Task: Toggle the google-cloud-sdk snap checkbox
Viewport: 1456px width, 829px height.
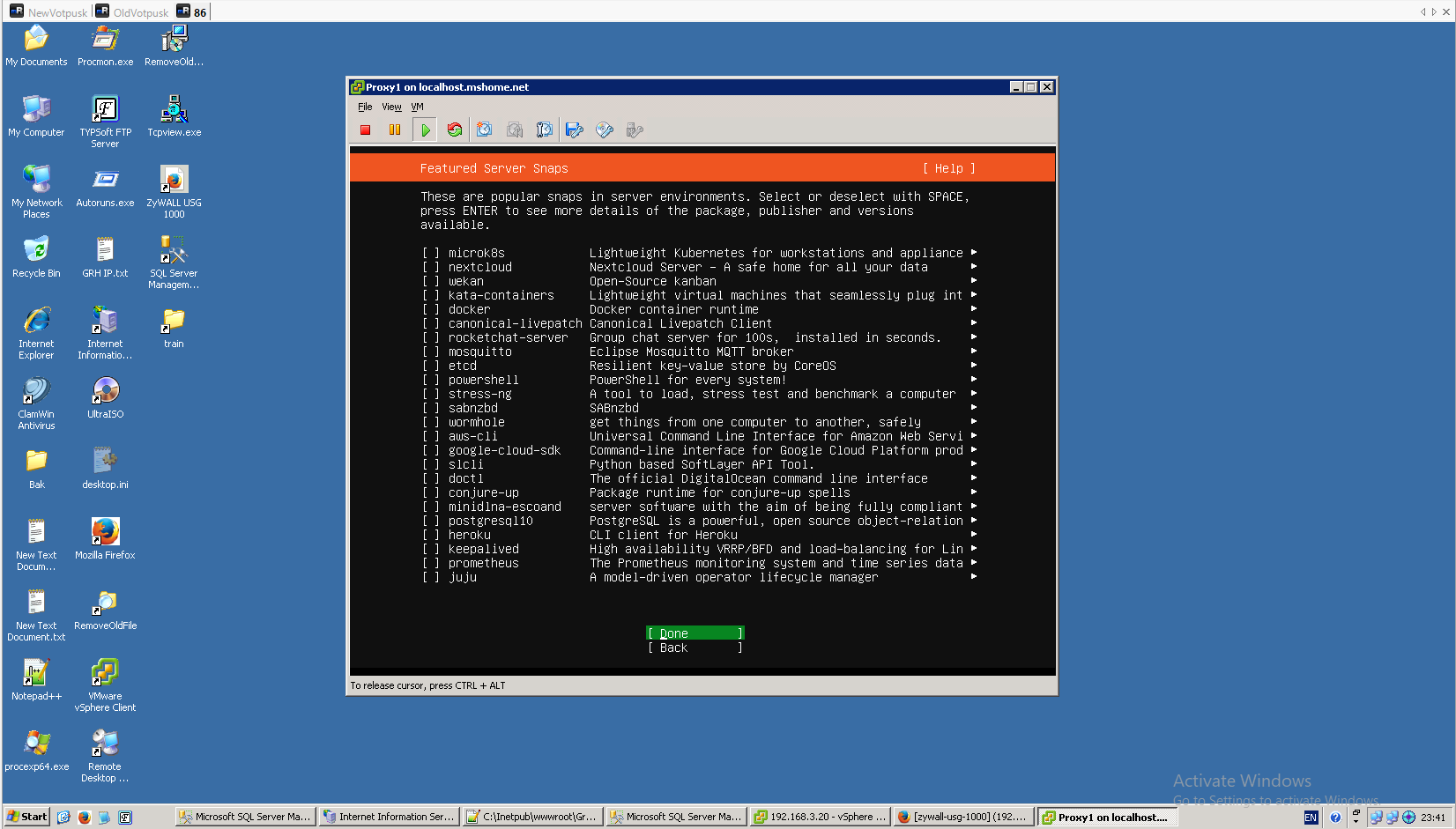Action: pos(431,450)
